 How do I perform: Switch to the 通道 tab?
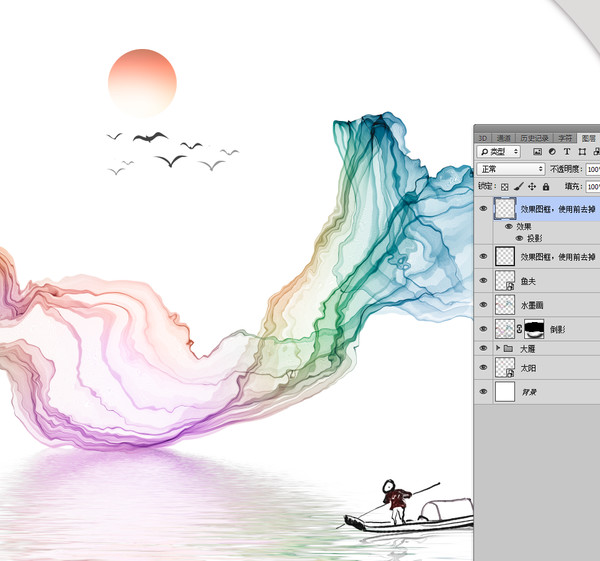tap(504, 138)
